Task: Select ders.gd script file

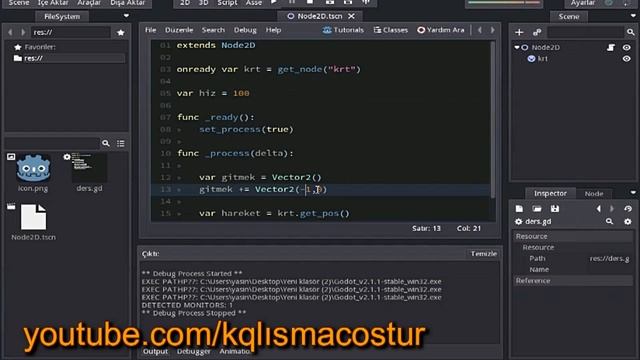Action: tap(89, 173)
